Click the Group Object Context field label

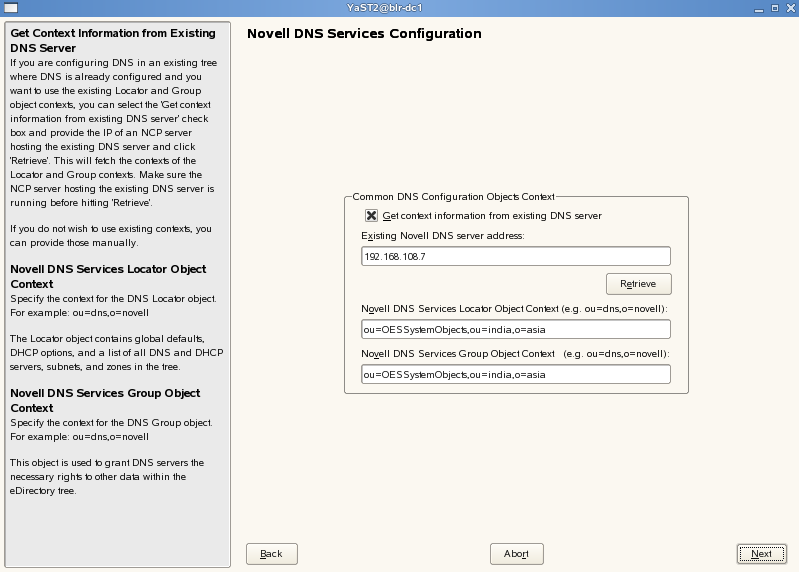pyautogui.click(x=514, y=354)
